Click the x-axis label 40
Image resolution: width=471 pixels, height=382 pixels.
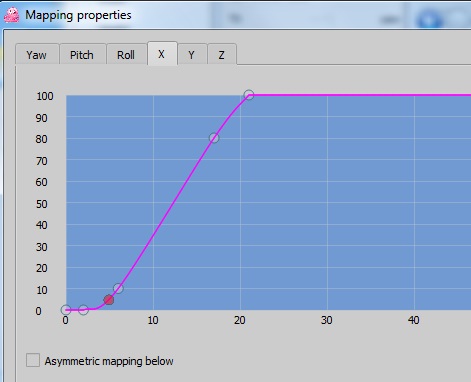point(414,320)
